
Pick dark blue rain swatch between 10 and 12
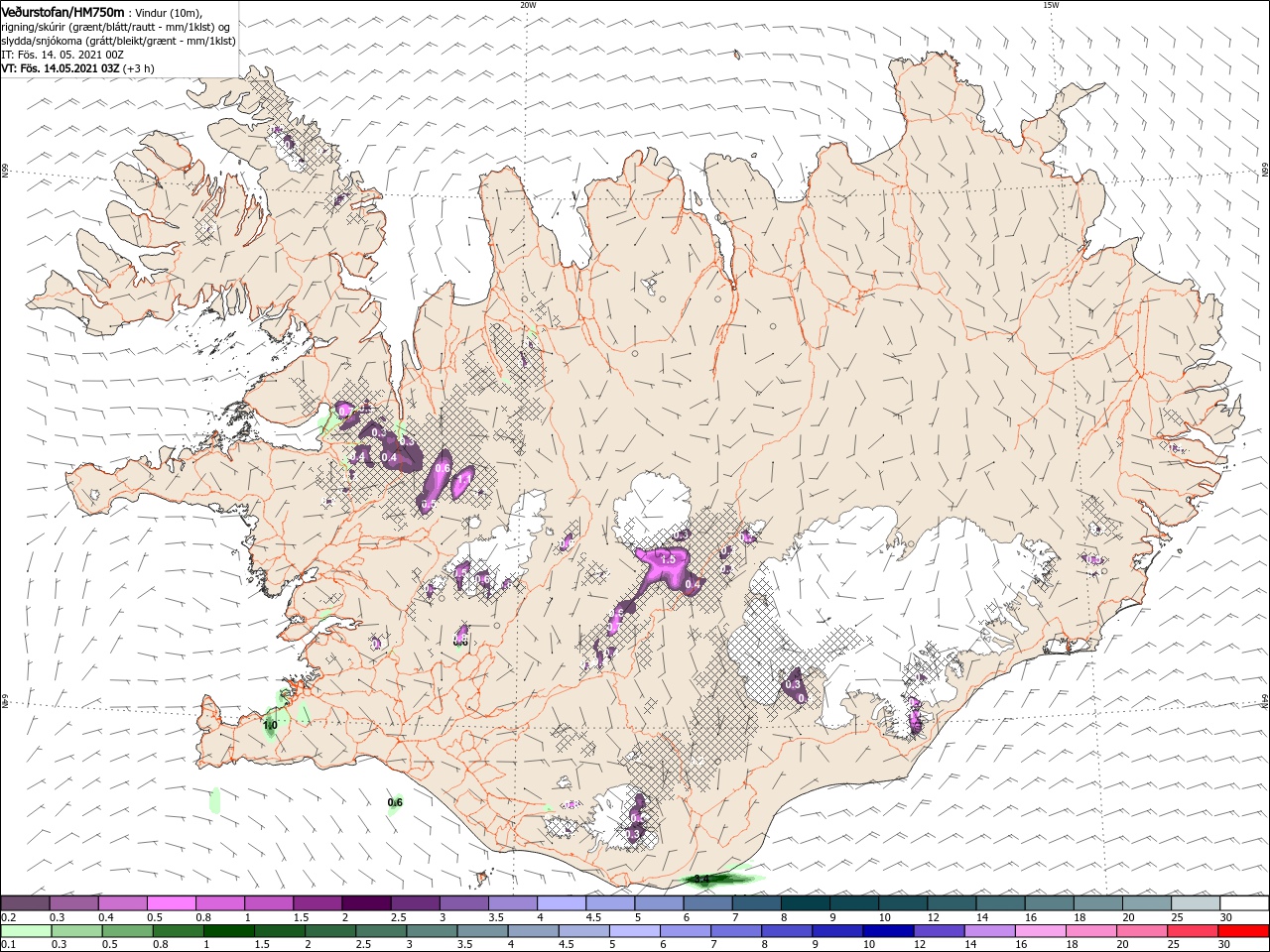pos(889,931)
